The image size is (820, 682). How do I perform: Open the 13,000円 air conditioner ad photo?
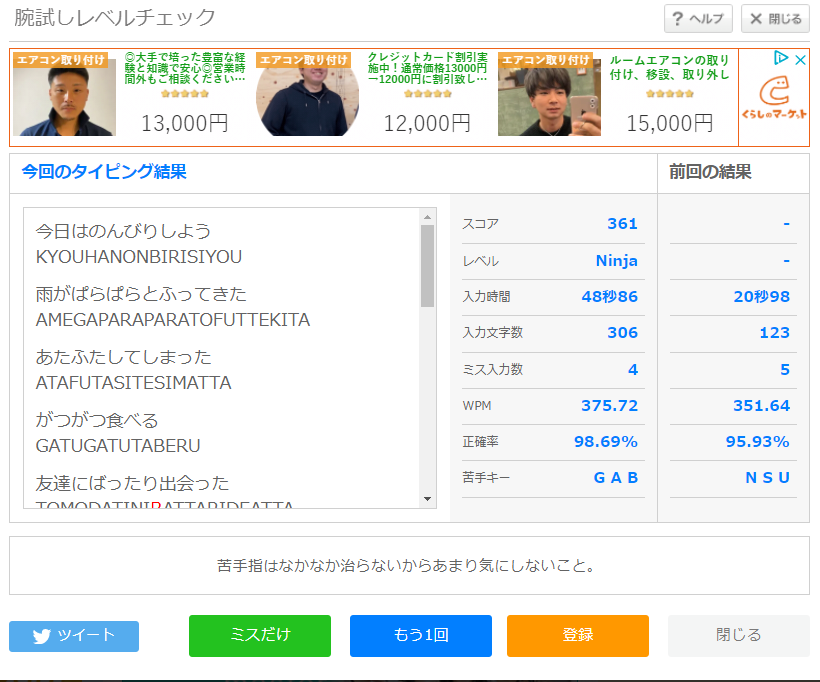(x=64, y=97)
